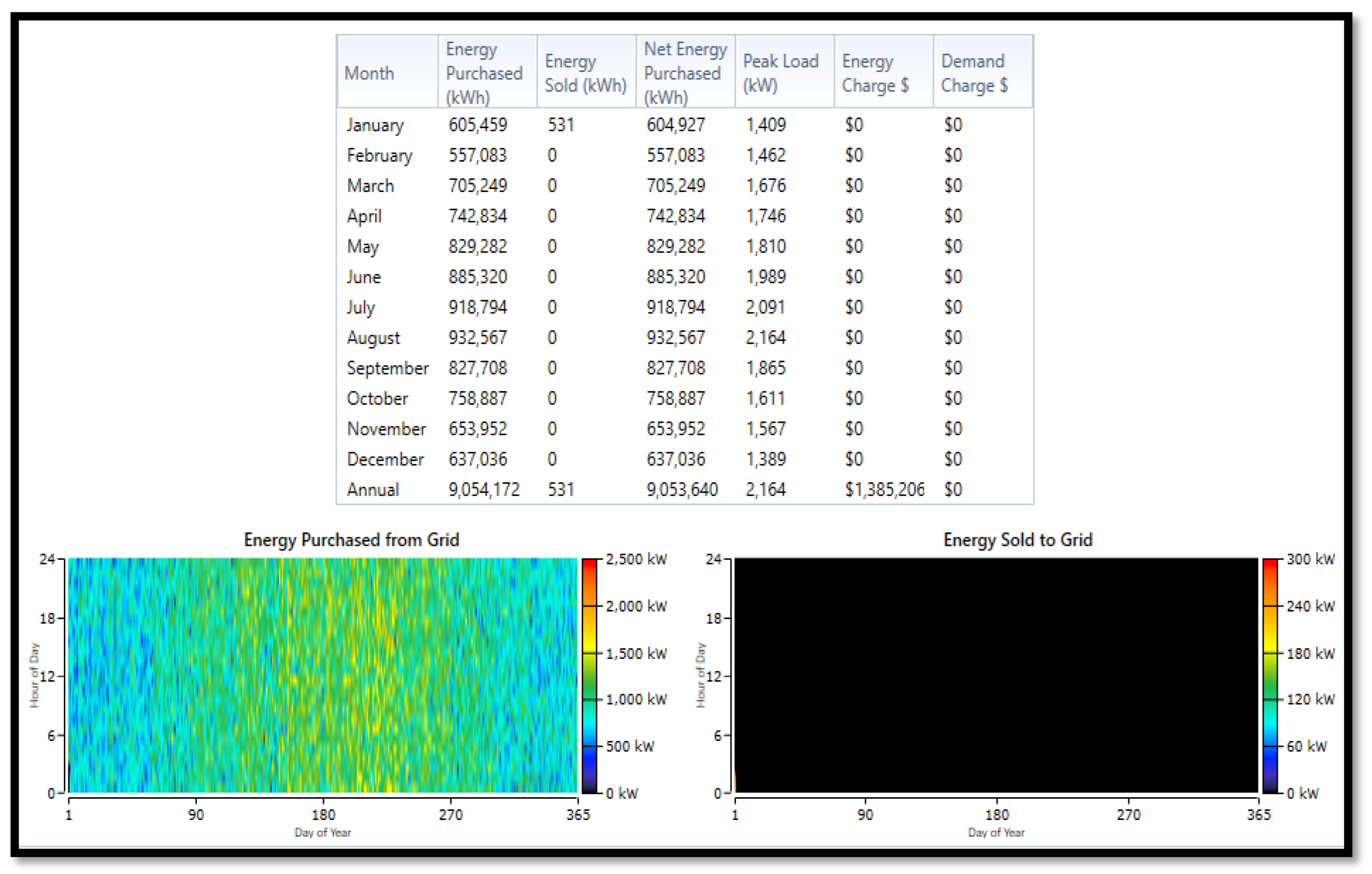
Task: Select the October row label
Action: point(377,398)
